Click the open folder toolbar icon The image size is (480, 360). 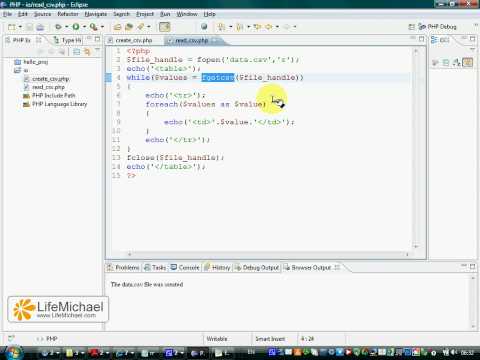[117, 27]
